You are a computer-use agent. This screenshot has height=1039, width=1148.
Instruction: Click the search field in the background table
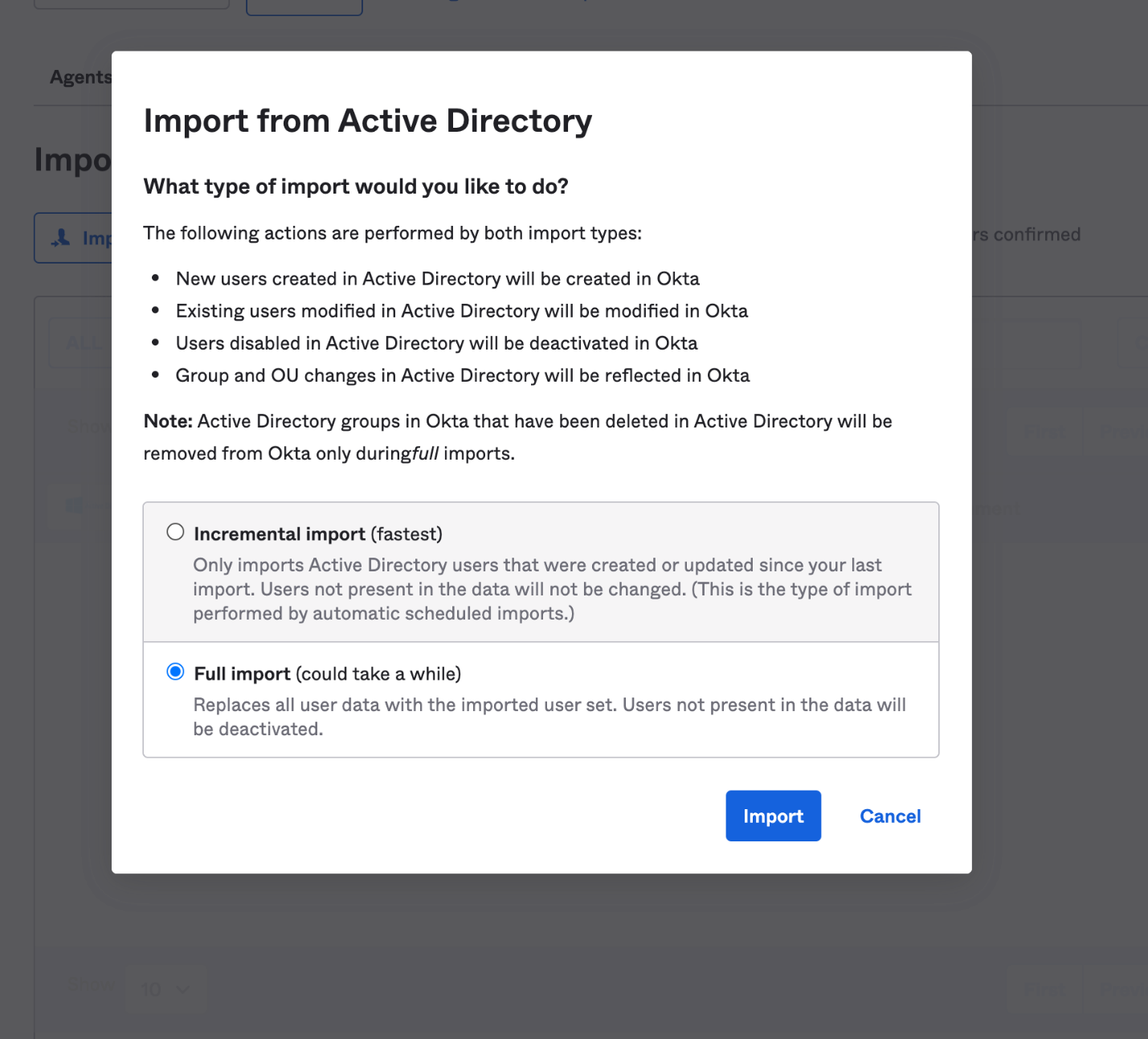(1041, 344)
